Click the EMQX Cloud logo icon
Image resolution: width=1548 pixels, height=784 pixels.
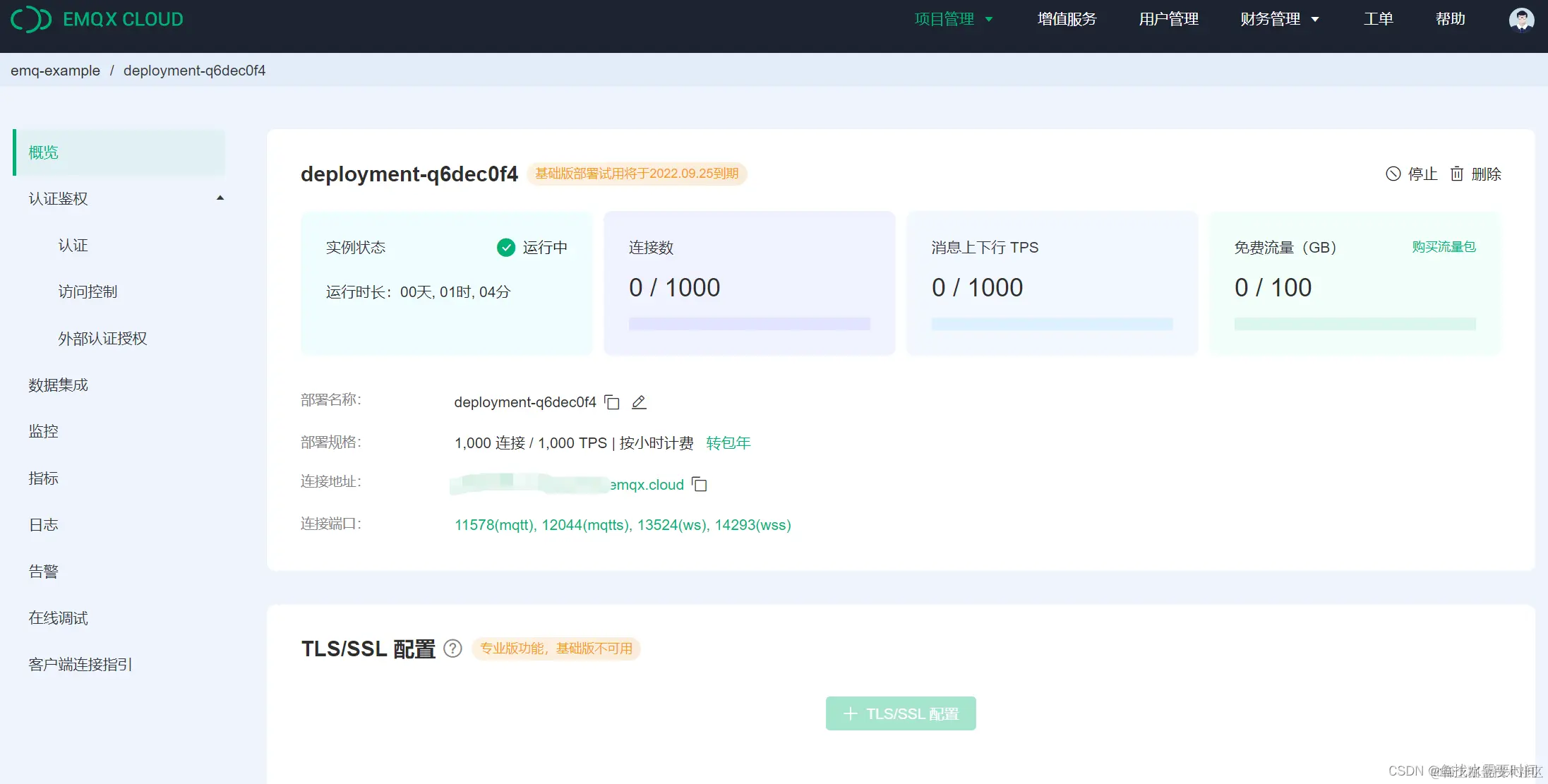point(31,19)
